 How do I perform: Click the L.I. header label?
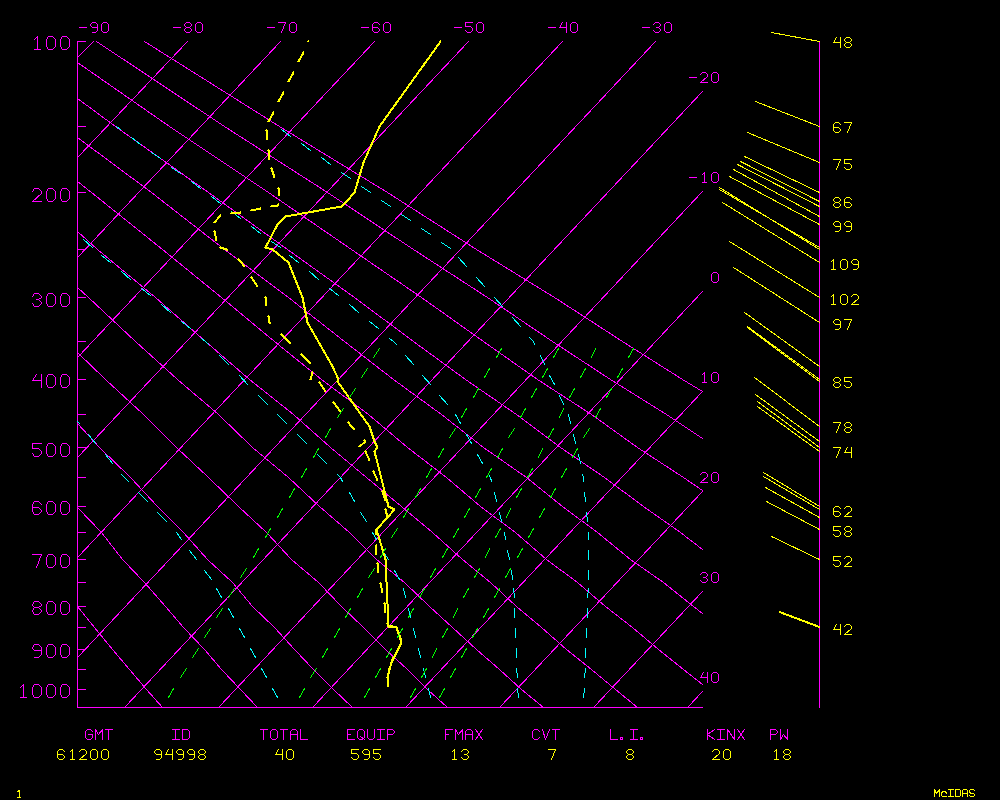click(627, 735)
